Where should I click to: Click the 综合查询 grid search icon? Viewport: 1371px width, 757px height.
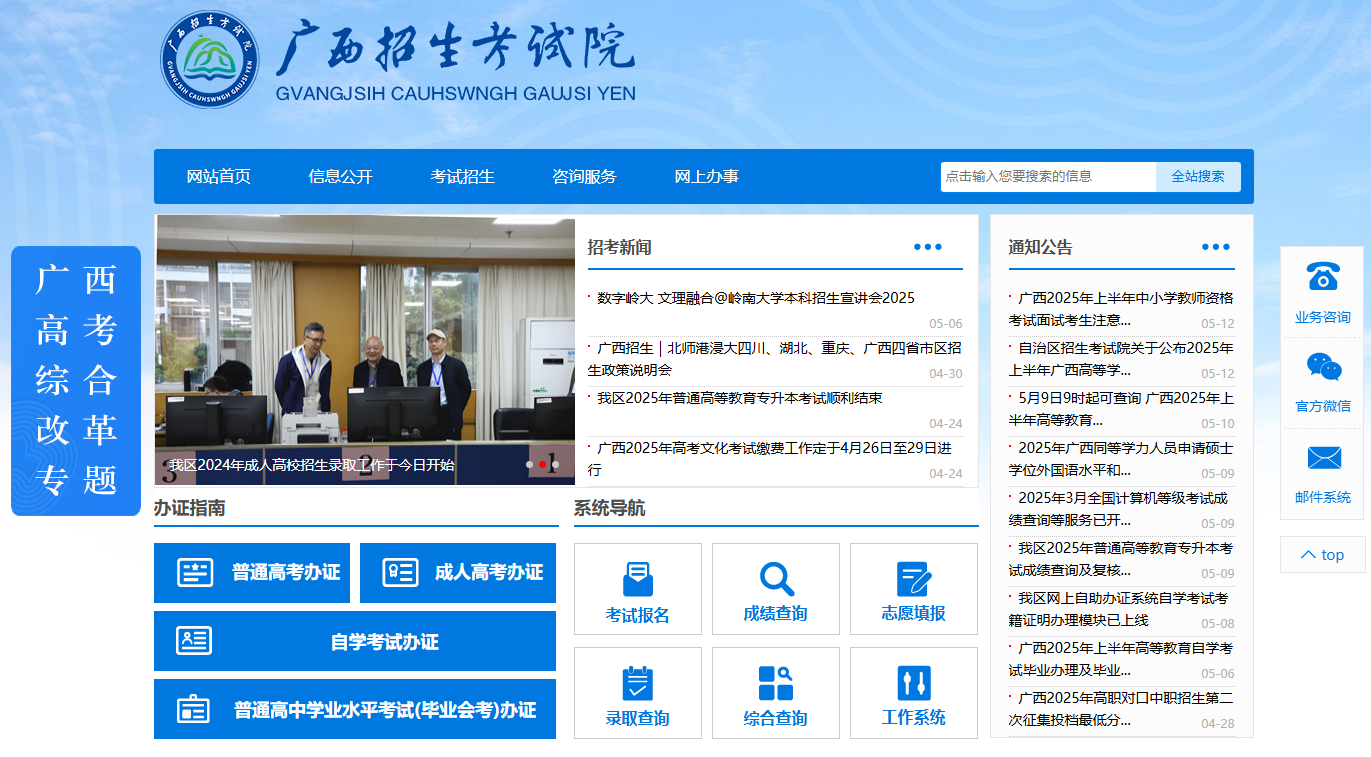pyautogui.click(x=776, y=683)
